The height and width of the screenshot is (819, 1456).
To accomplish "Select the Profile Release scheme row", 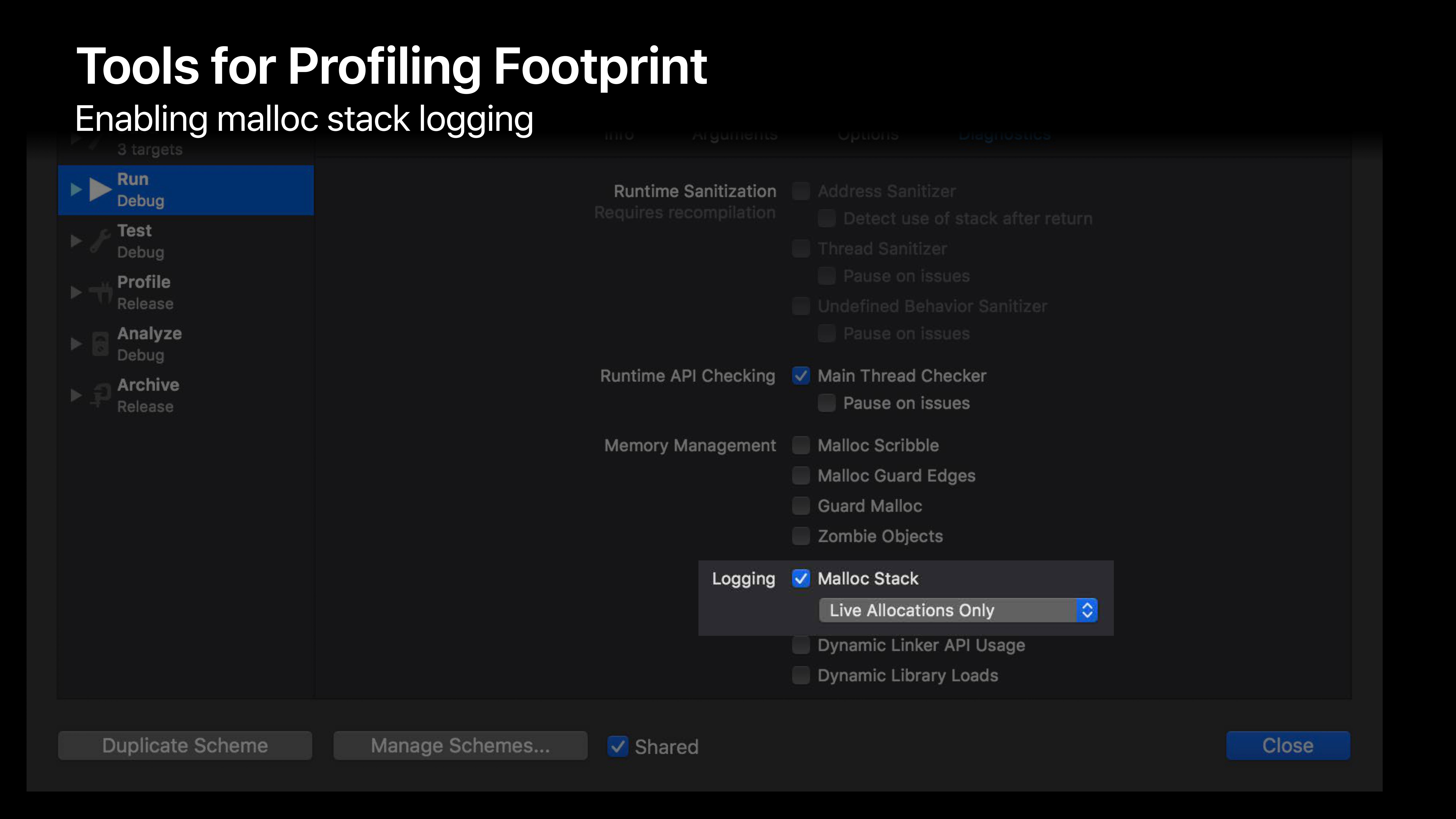I will click(x=187, y=292).
